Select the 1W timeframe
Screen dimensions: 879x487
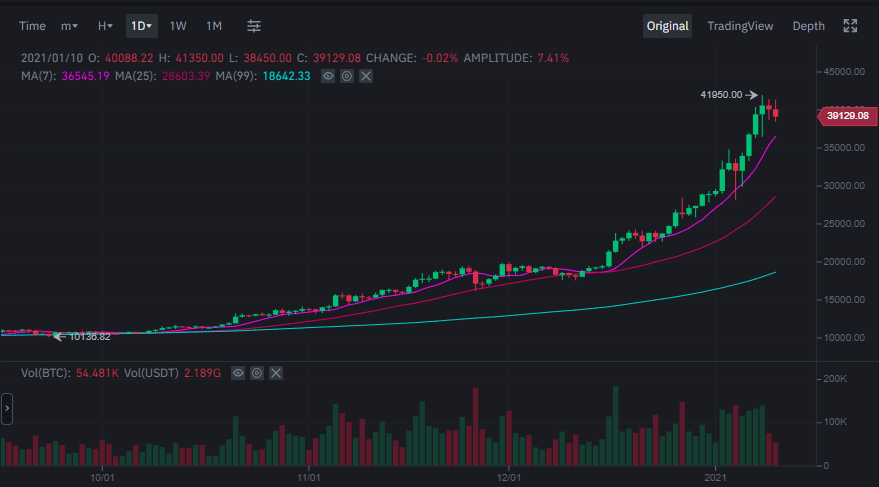pyautogui.click(x=178, y=26)
